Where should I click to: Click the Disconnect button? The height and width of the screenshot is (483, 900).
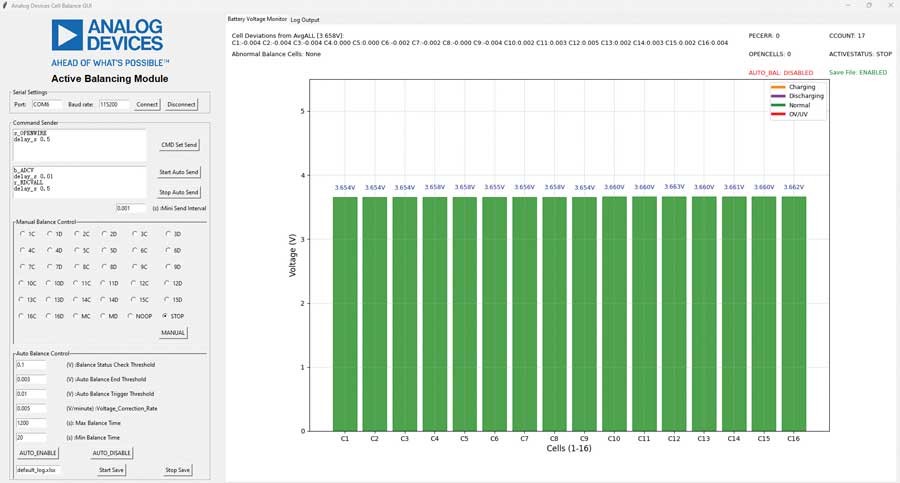point(181,104)
